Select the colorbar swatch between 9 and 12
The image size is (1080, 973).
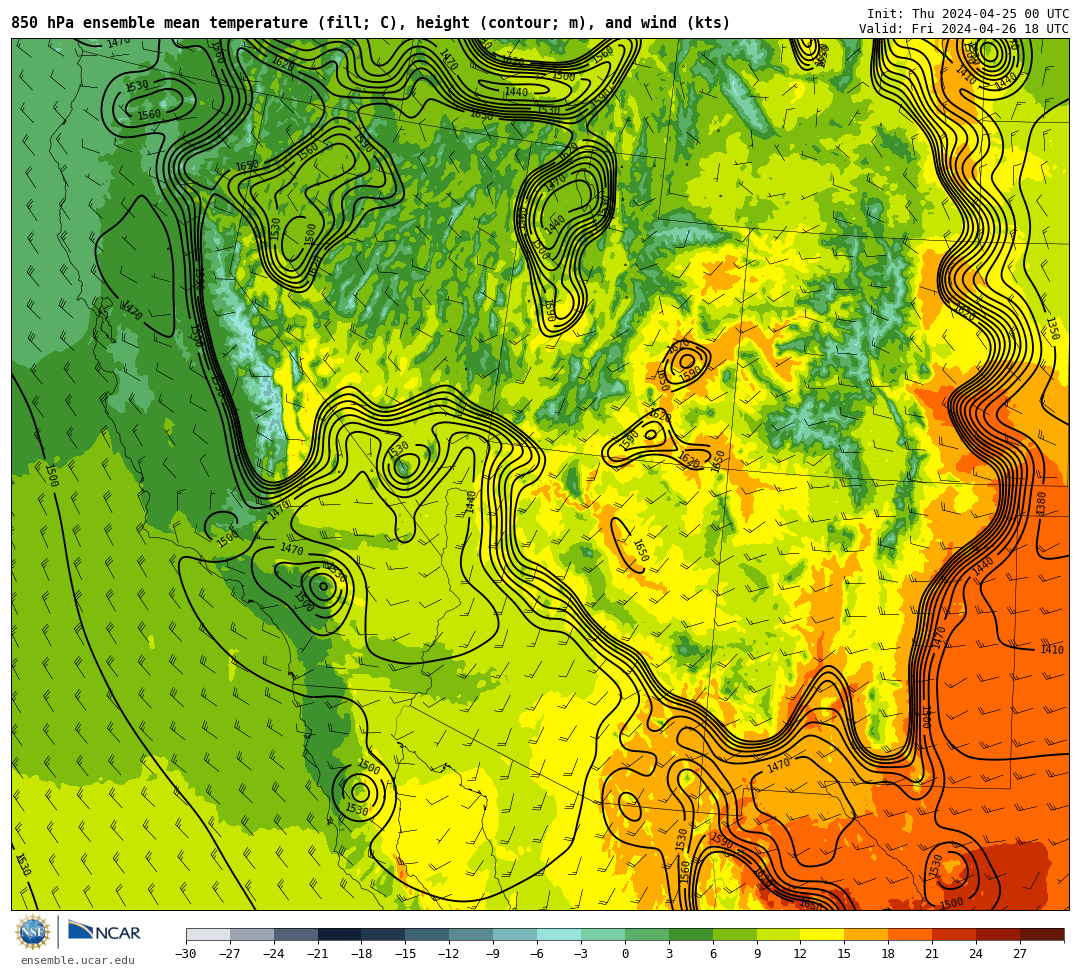[x=779, y=934]
